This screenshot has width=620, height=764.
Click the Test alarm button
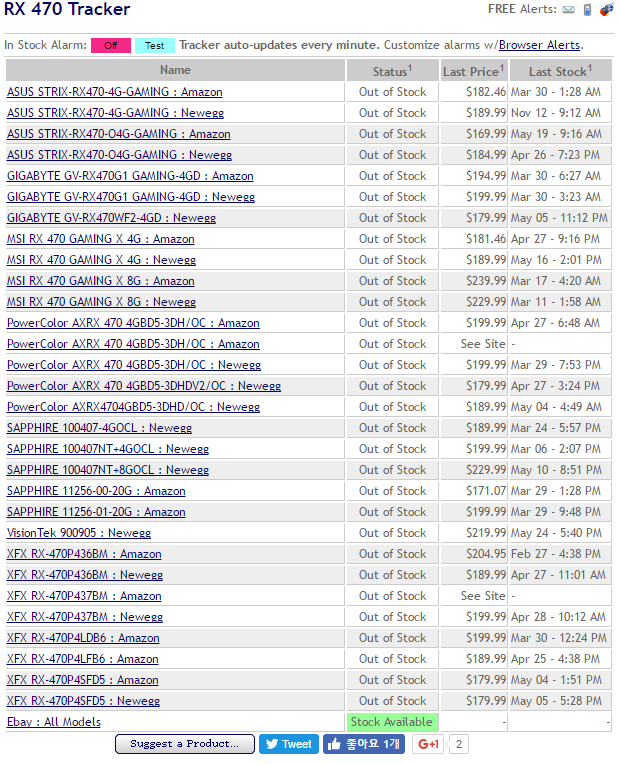[155, 45]
